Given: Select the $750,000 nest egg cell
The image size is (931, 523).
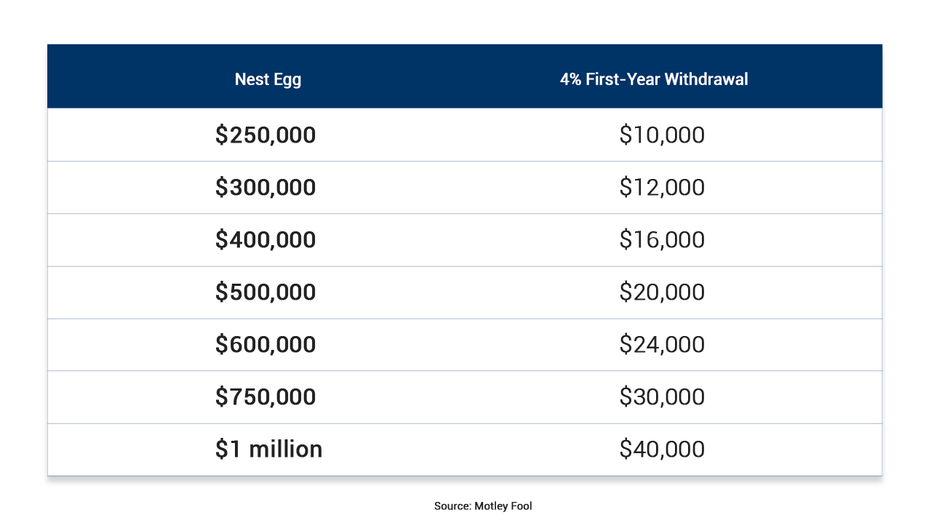Looking at the screenshot, I should click(x=265, y=397).
